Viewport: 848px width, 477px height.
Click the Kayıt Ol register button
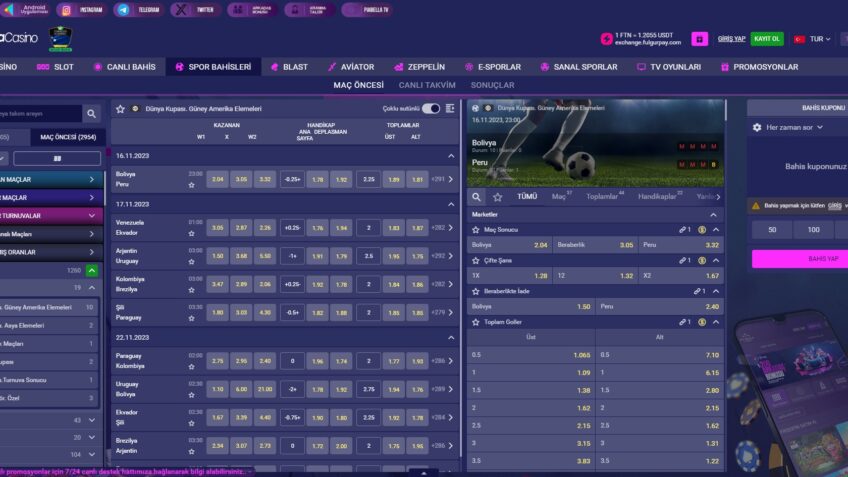click(x=767, y=39)
